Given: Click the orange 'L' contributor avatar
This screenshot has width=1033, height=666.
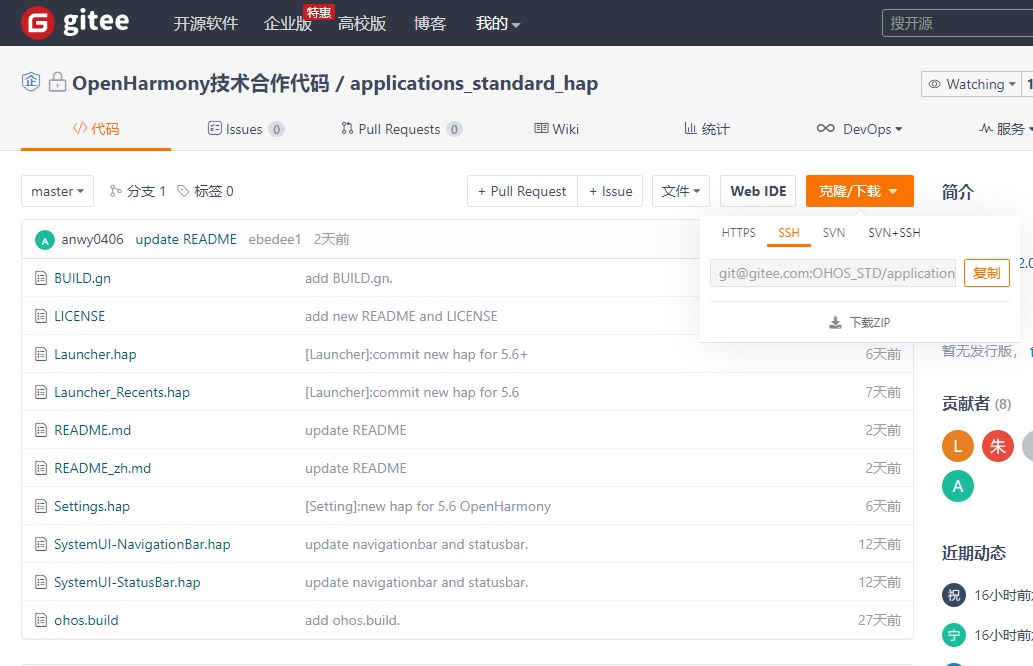Looking at the screenshot, I should click(x=957, y=446).
